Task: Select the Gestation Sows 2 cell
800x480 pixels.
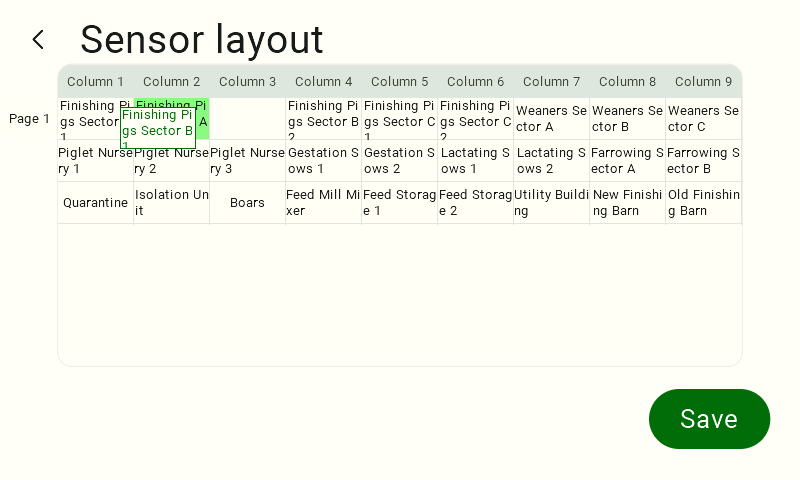Action: (399, 161)
